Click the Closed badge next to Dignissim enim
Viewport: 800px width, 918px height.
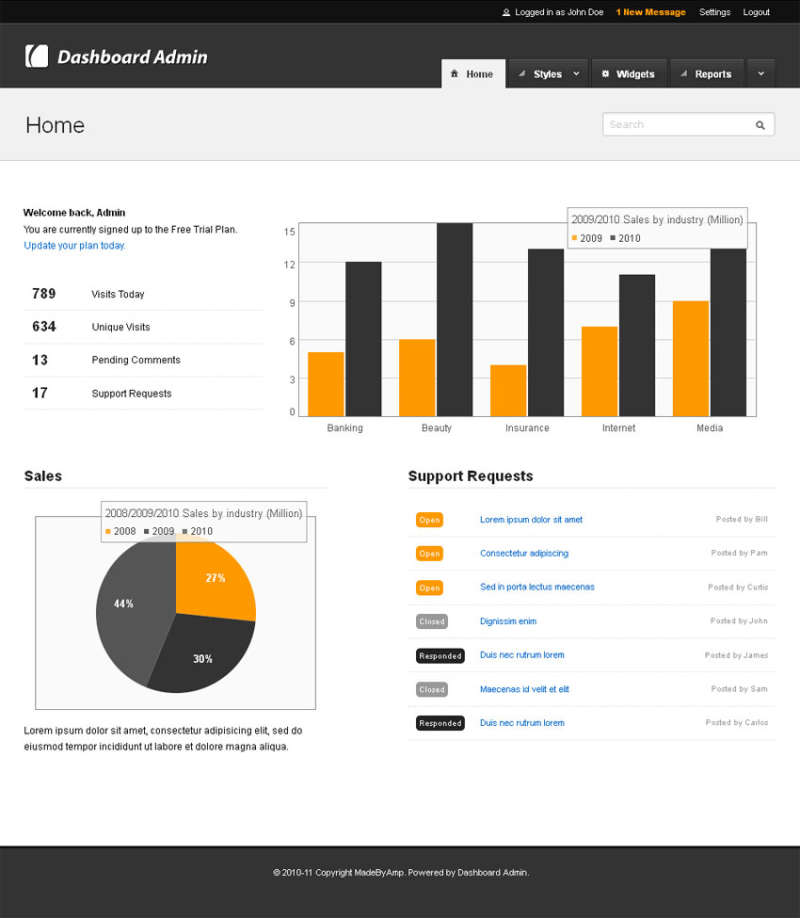432,622
